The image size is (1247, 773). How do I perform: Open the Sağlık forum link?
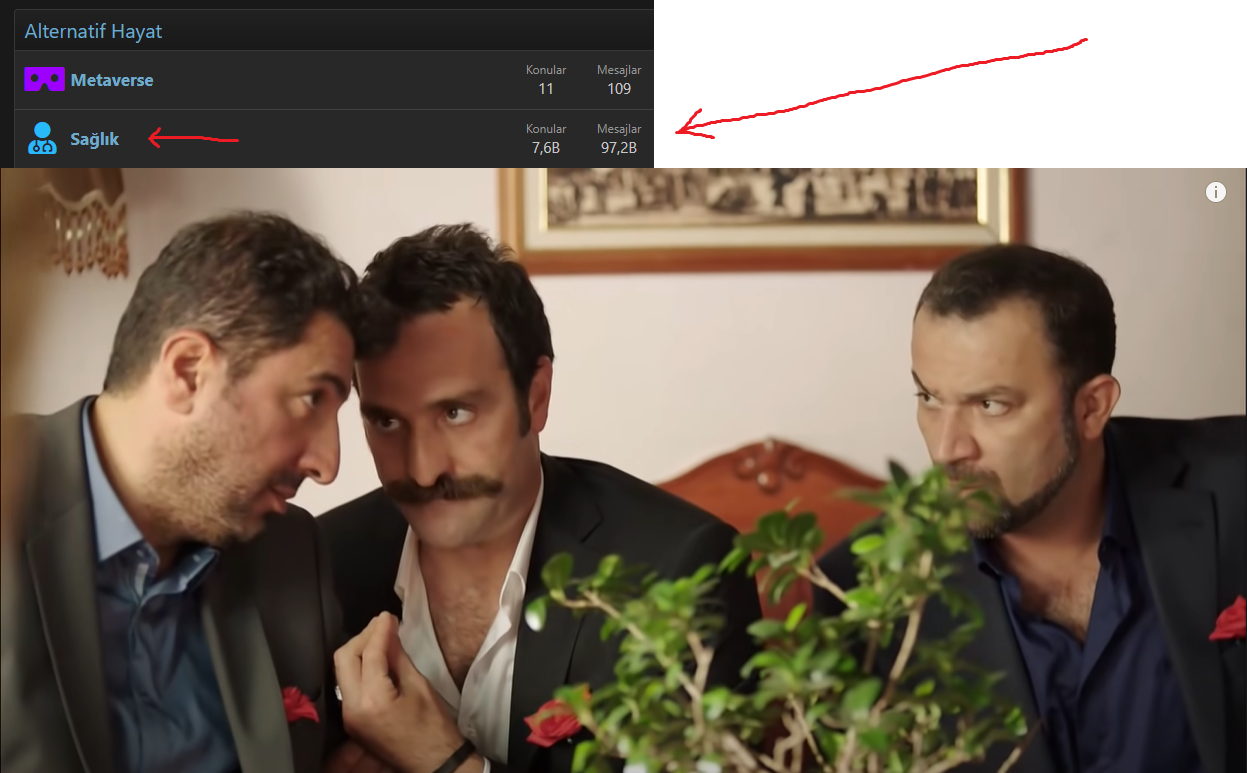[94, 139]
